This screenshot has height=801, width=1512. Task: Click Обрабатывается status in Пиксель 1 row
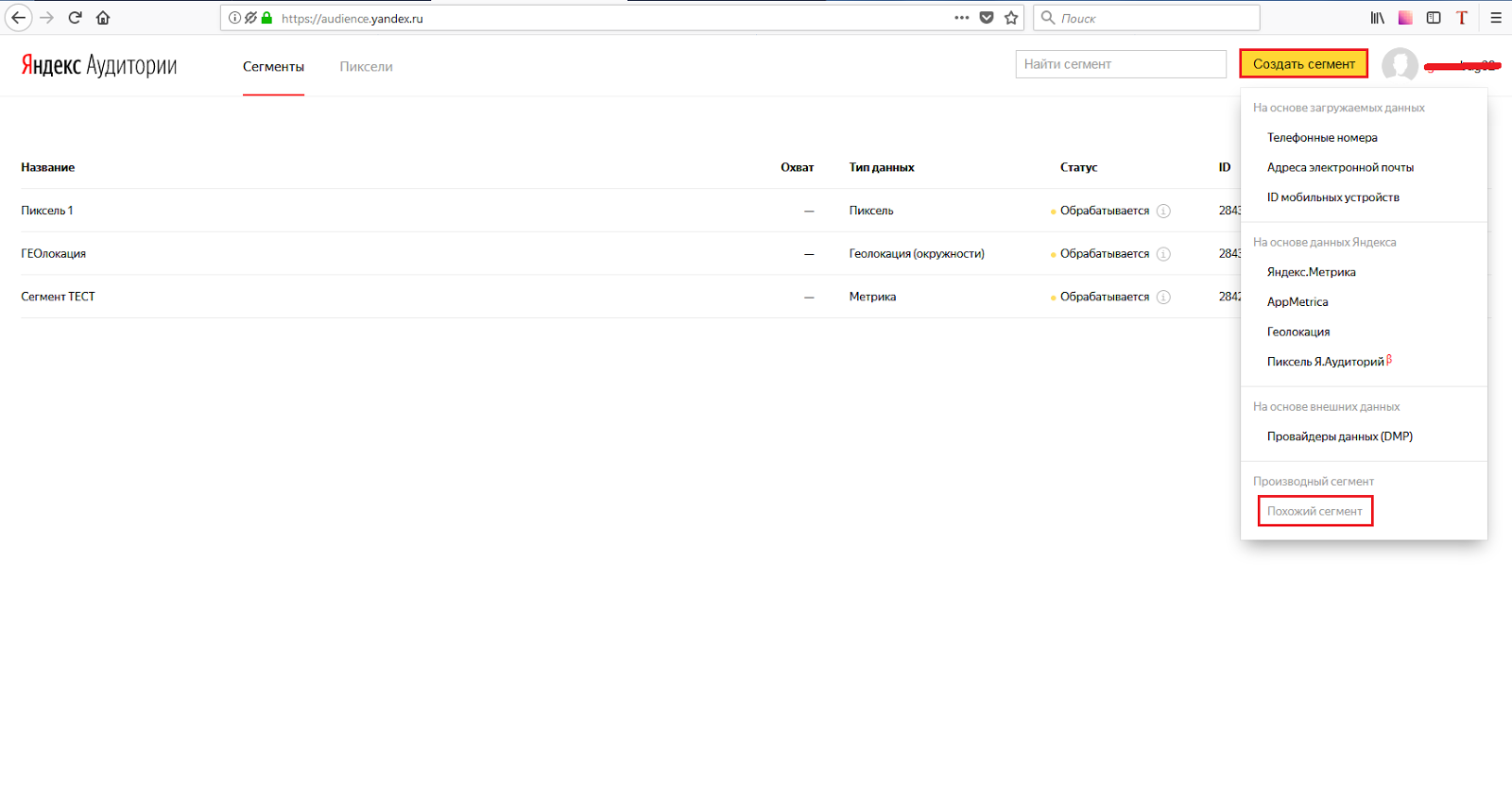coord(1105,211)
